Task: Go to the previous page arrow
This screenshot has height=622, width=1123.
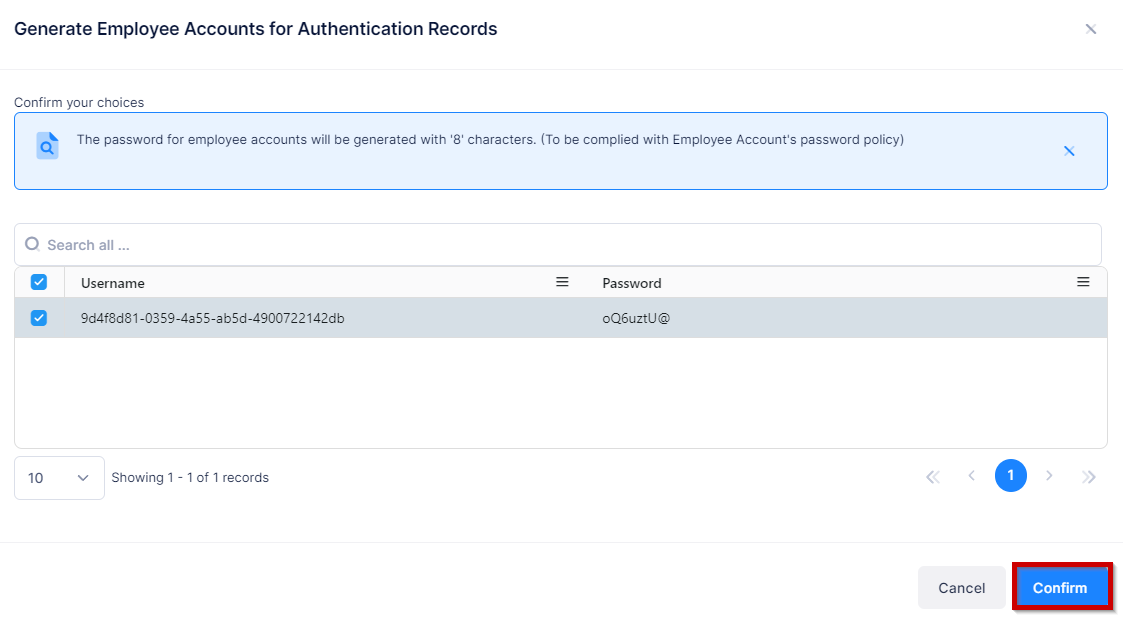Action: click(971, 476)
